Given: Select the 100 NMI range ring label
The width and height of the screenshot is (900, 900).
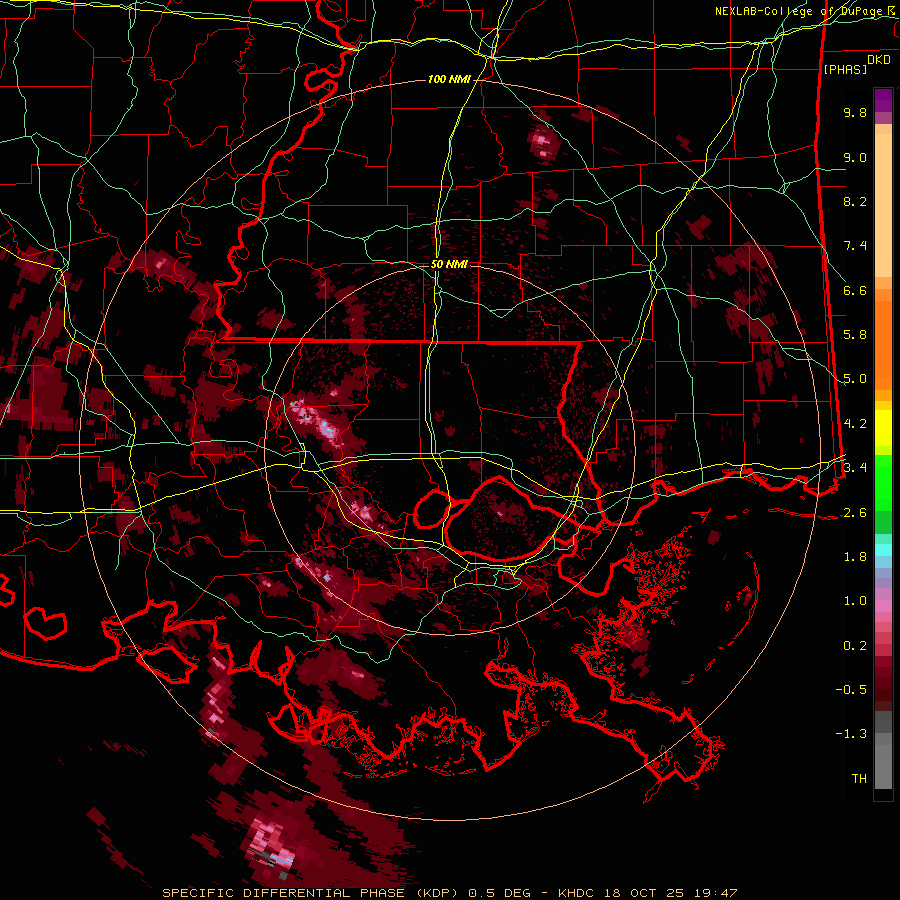Looking at the screenshot, I should tap(448, 79).
